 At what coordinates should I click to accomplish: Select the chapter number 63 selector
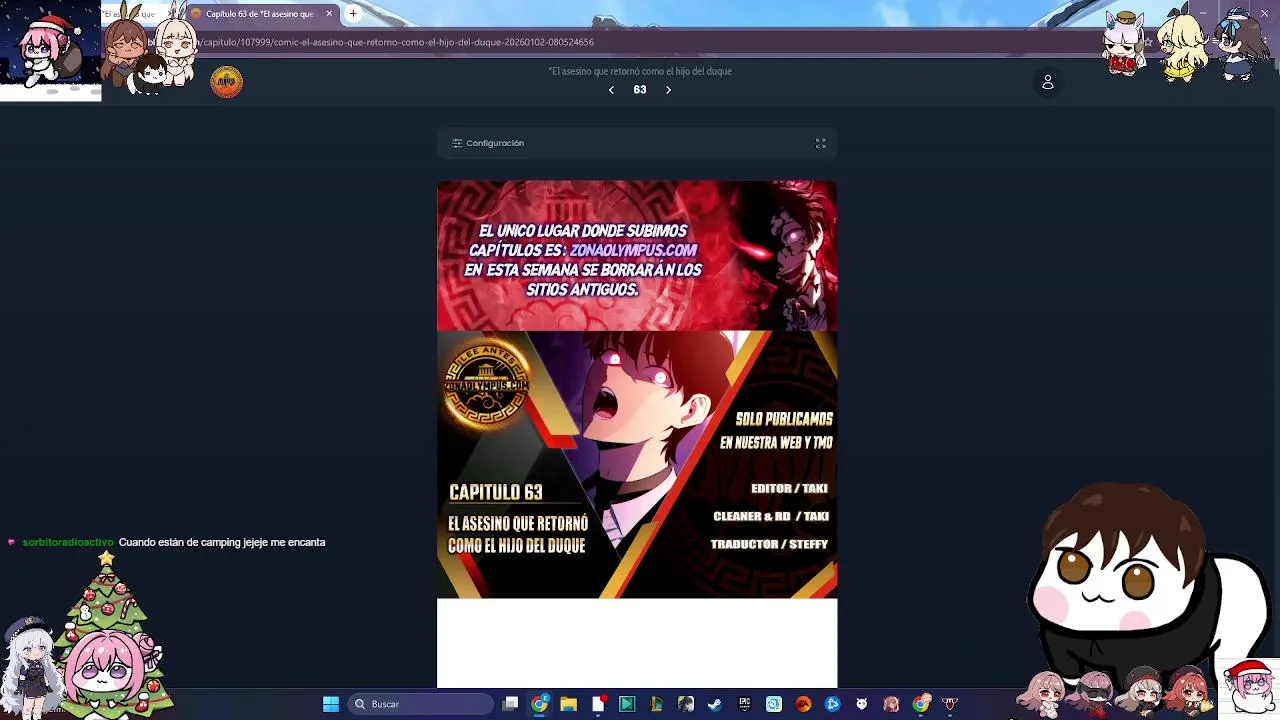(640, 90)
